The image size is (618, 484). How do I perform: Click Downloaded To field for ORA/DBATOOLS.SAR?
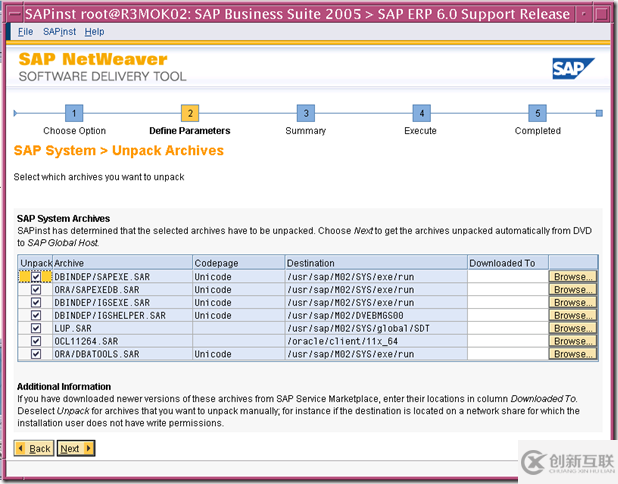coord(508,354)
